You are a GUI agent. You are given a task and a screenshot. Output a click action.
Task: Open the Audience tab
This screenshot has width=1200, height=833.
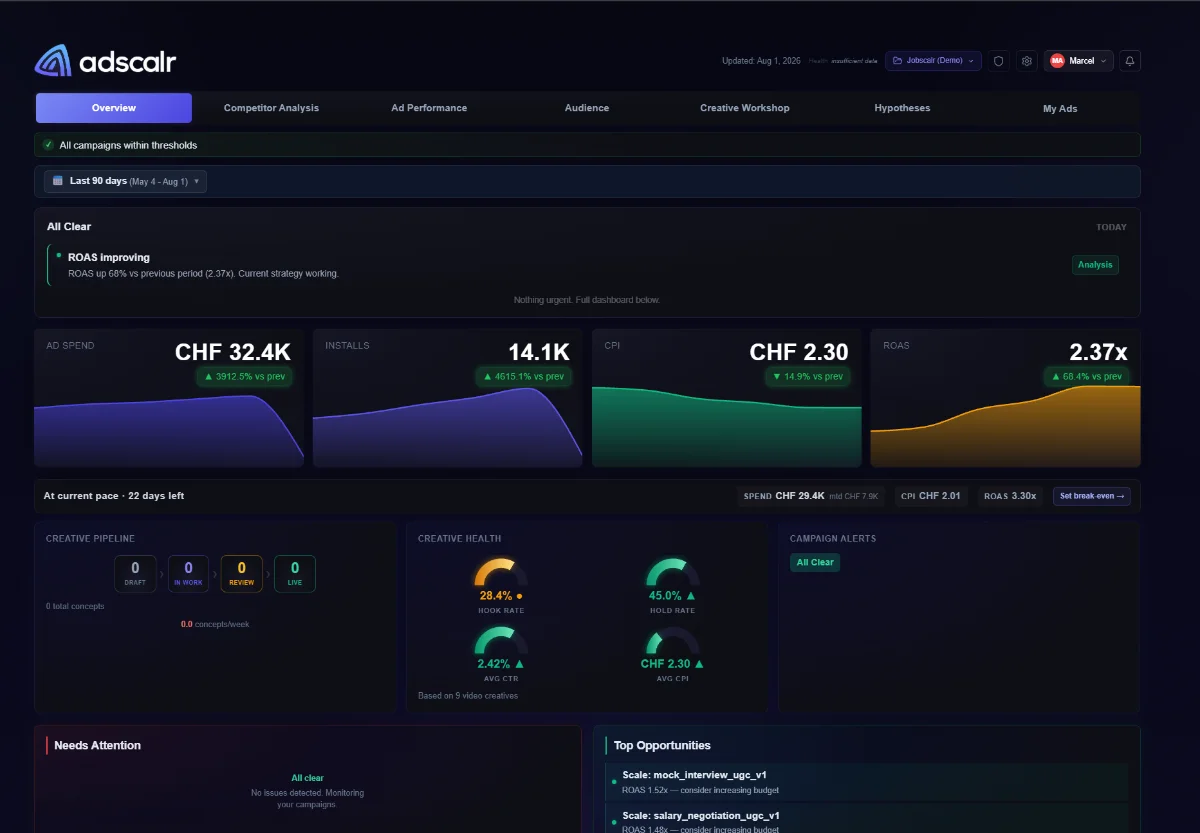587,108
